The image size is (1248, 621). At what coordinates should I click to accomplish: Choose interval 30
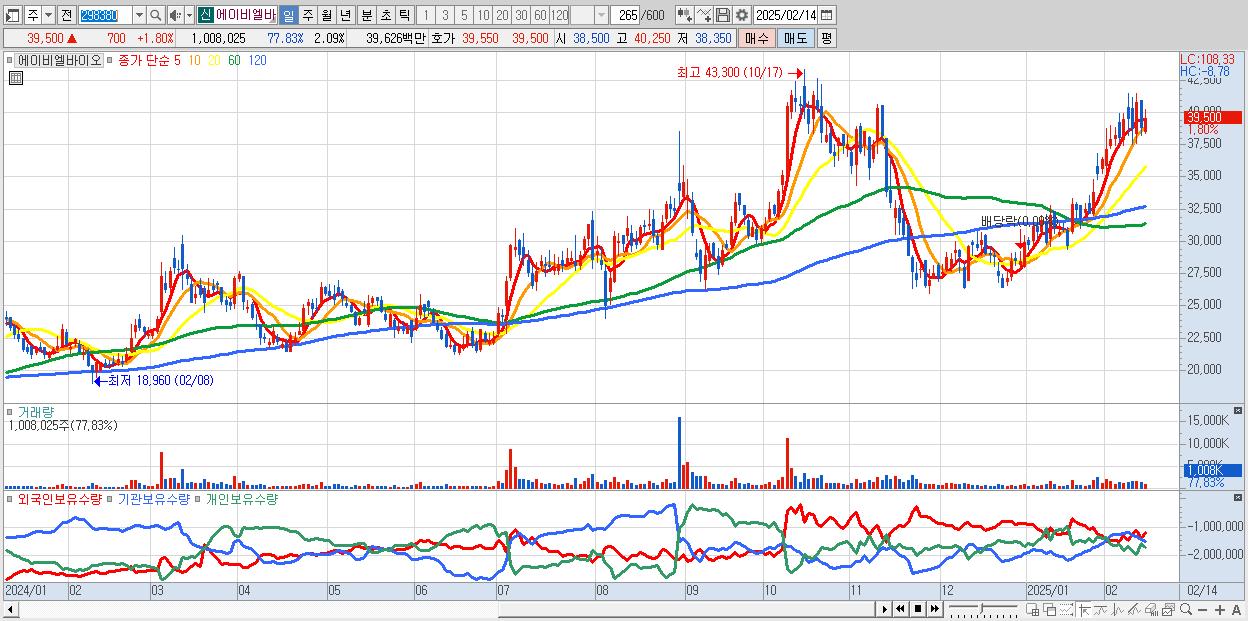click(x=521, y=15)
